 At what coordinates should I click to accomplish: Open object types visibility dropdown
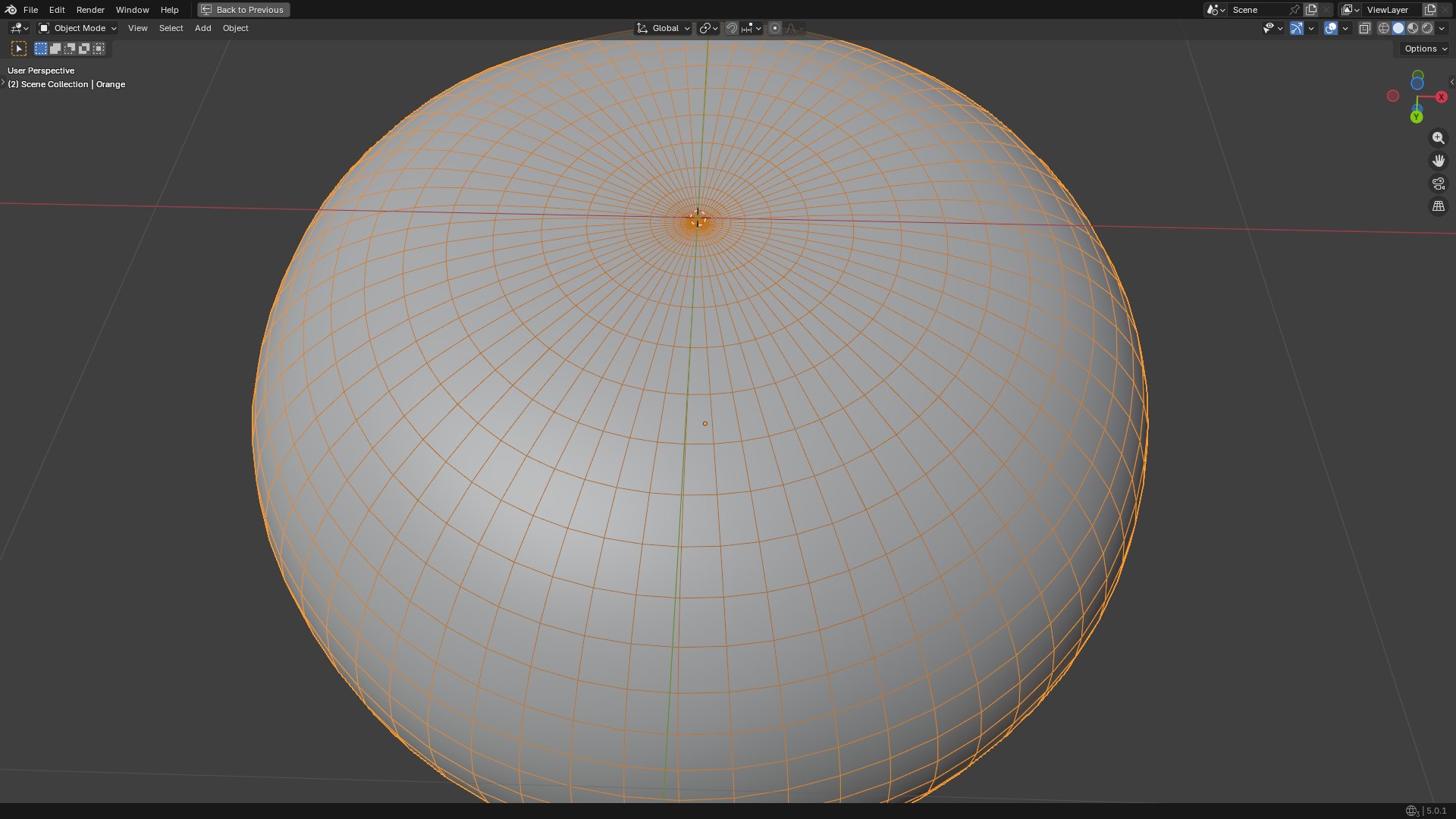[x=1272, y=28]
